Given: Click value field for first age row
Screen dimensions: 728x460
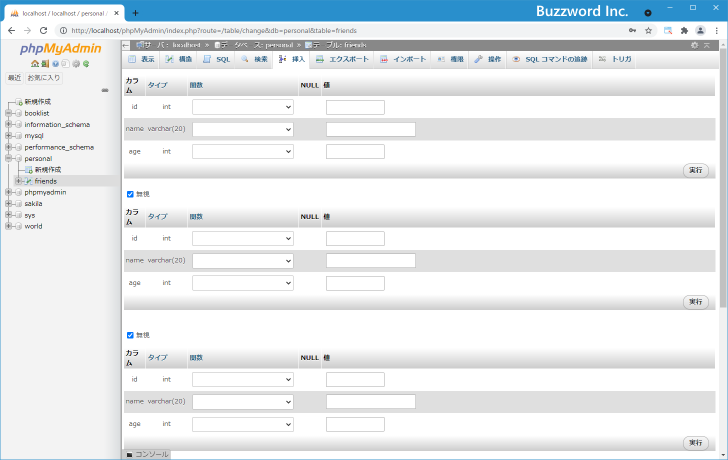Looking at the screenshot, I should (x=355, y=152).
